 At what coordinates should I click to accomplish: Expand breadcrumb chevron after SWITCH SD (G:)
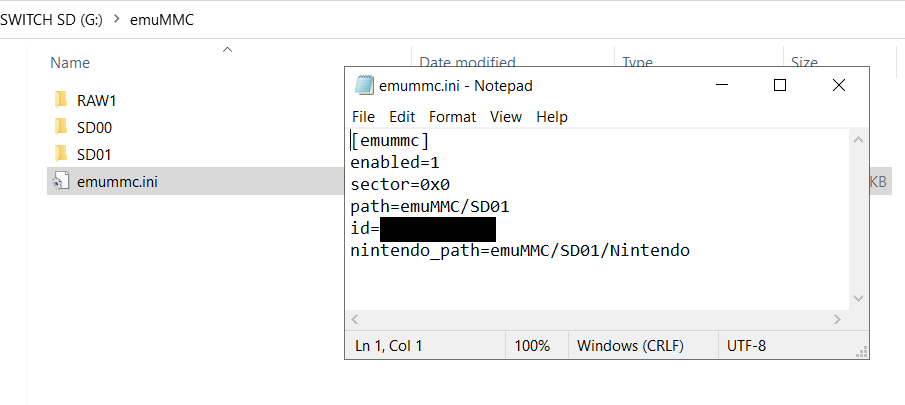coord(117,20)
